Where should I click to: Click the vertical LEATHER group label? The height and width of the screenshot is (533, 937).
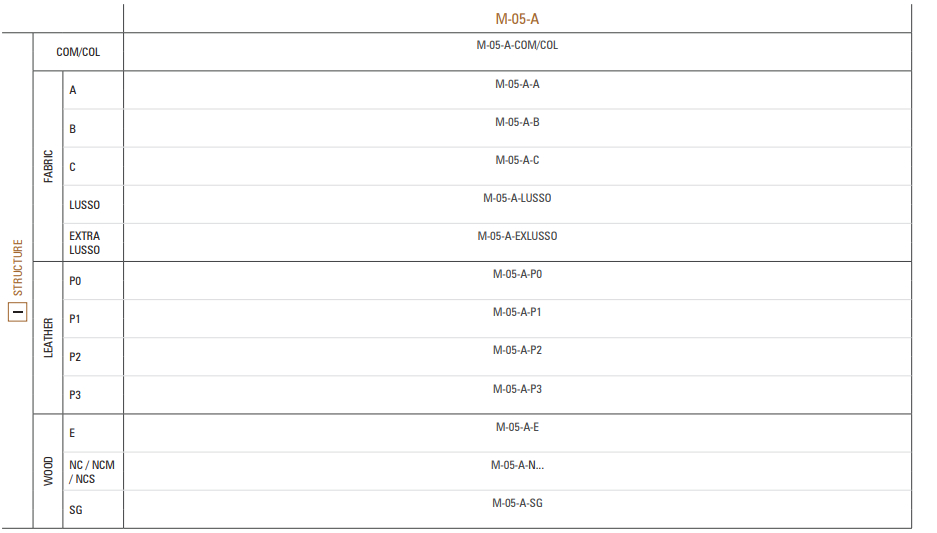48,338
